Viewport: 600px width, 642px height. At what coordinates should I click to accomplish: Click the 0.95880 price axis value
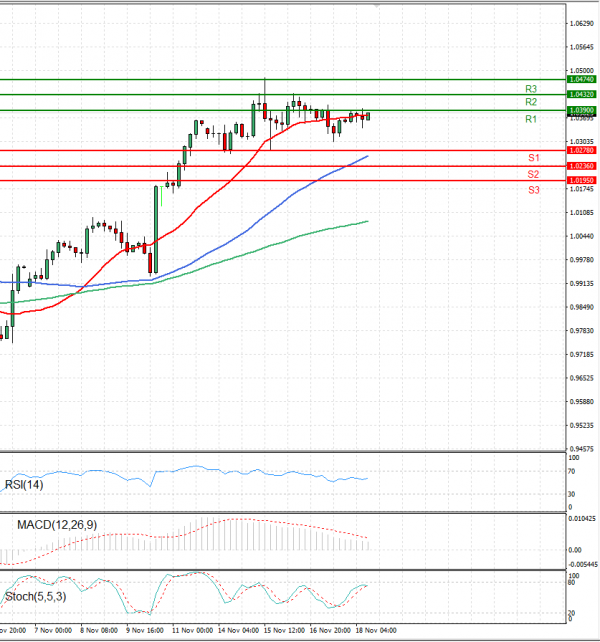(x=582, y=402)
